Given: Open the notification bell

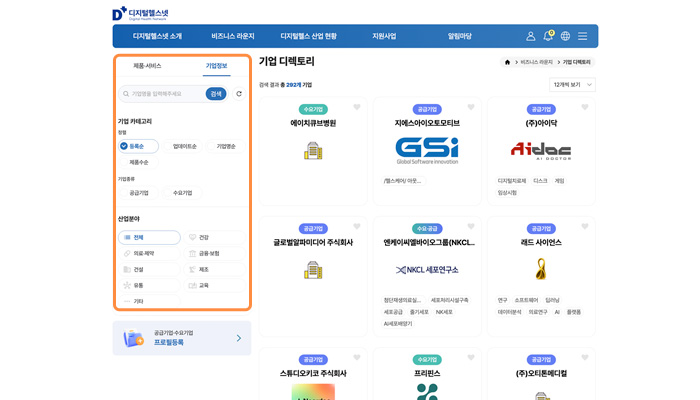Looking at the screenshot, I should click(x=548, y=36).
